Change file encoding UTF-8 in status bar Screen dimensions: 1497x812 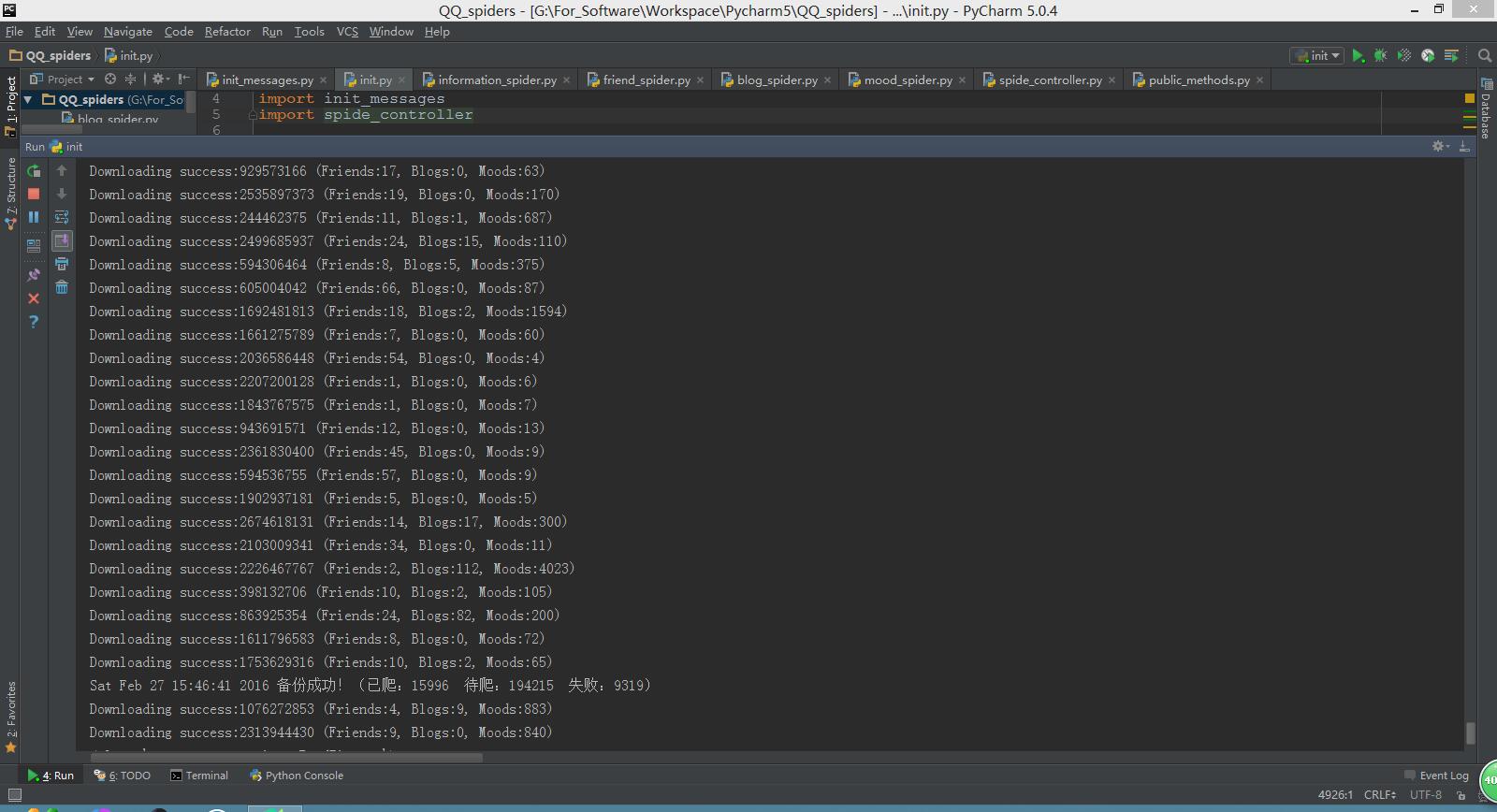click(x=1426, y=795)
